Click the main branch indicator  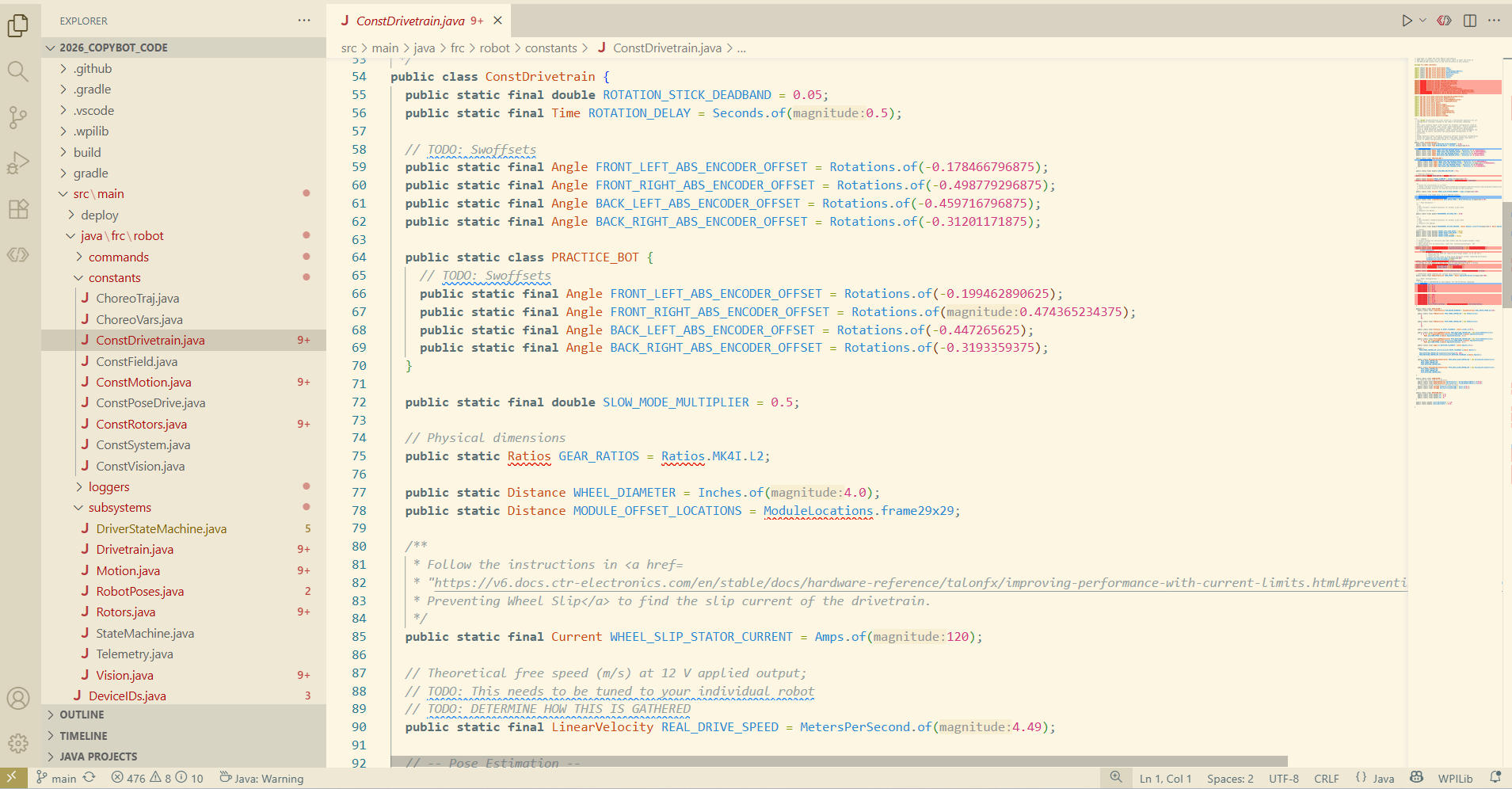pyautogui.click(x=56, y=778)
